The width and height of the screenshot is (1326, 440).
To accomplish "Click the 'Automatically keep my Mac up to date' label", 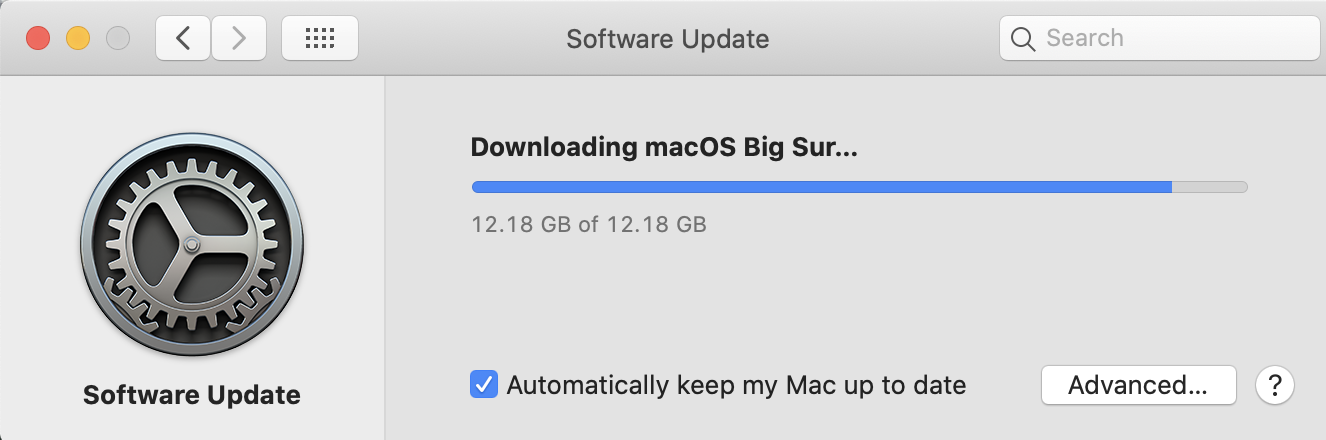I will click(736, 385).
